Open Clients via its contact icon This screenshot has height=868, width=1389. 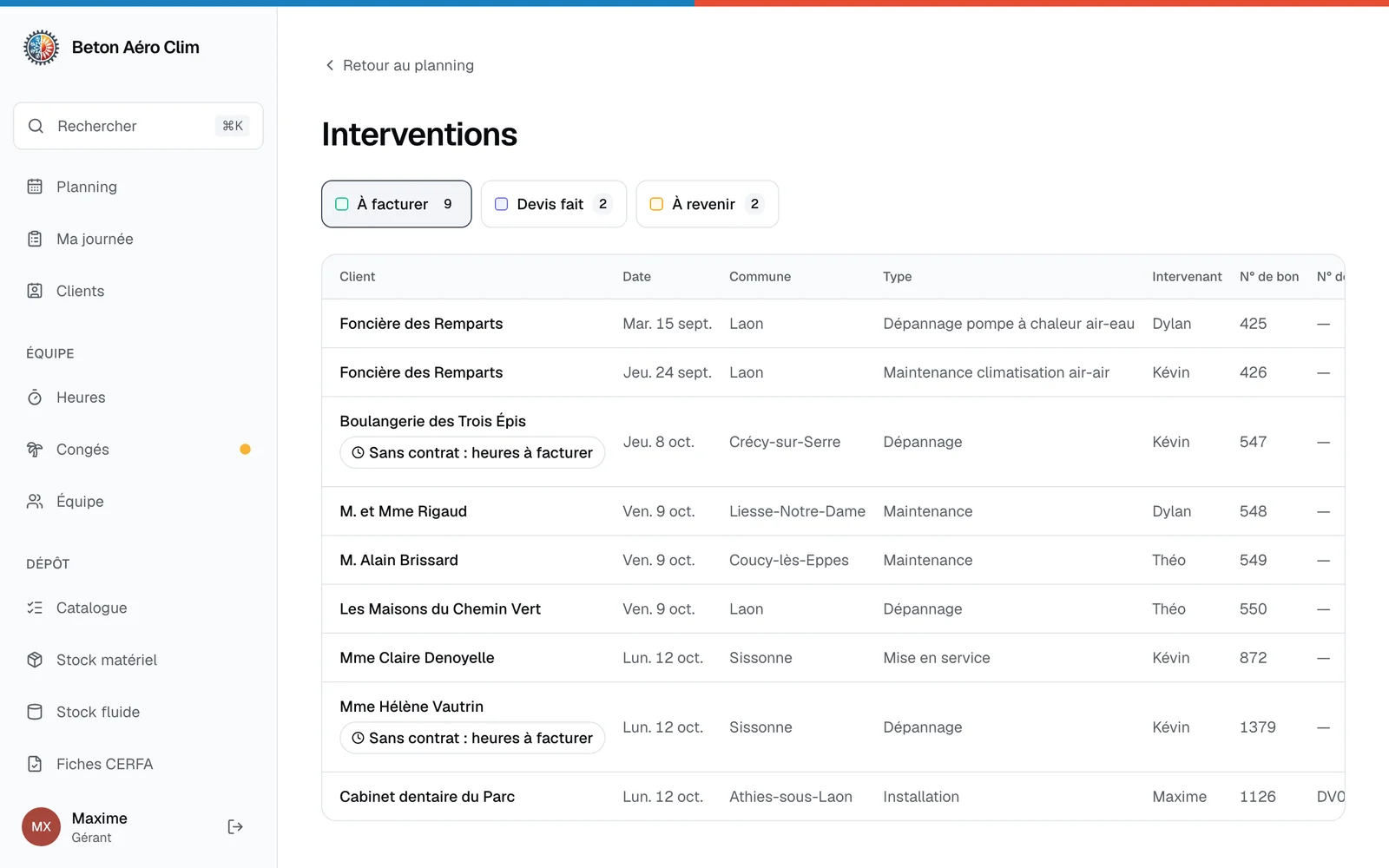coord(35,291)
